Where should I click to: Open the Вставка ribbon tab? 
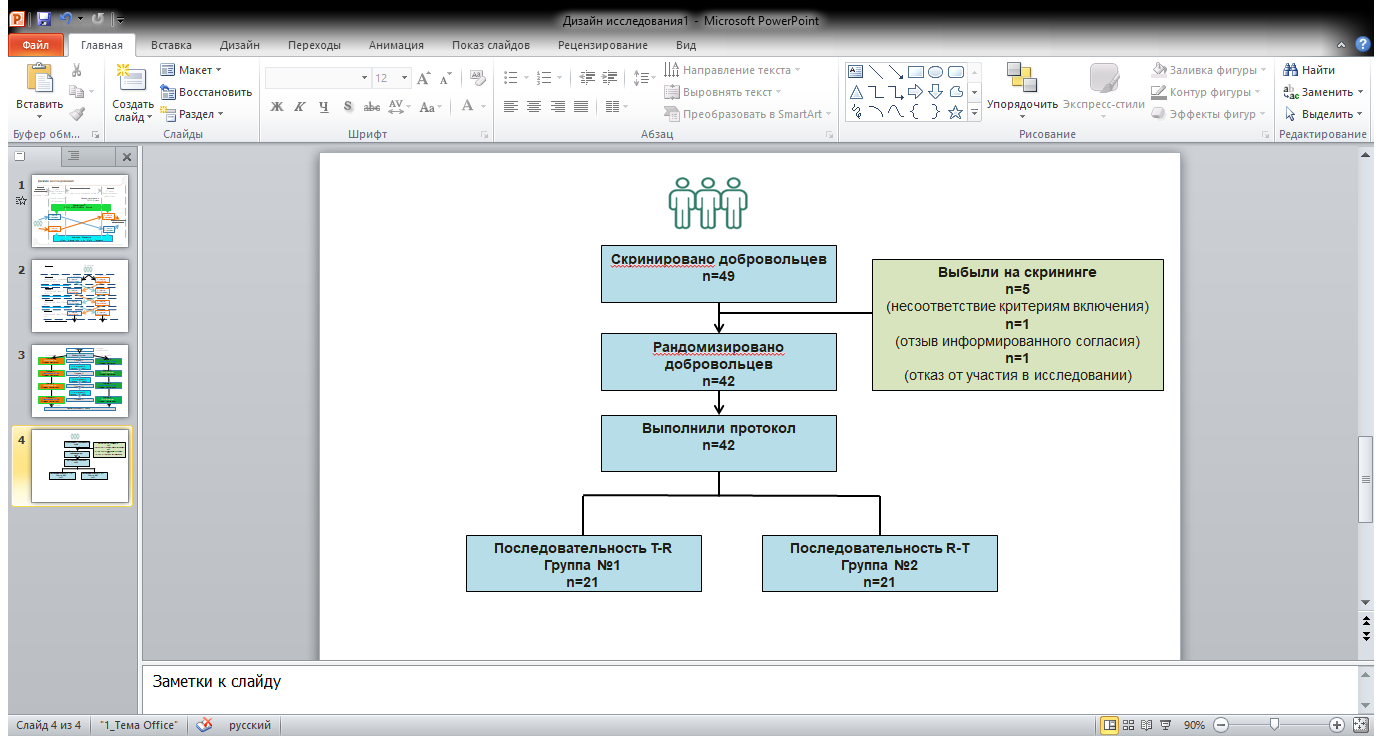coord(171,45)
